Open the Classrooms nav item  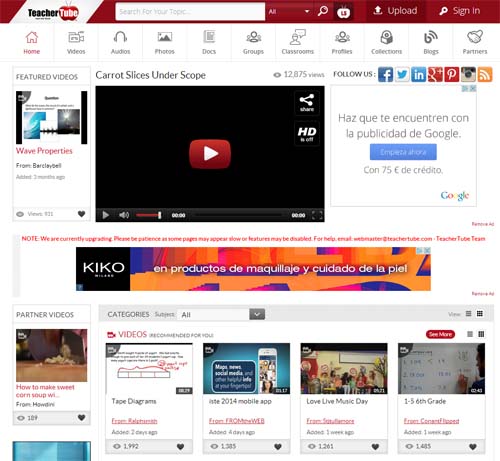pyautogui.click(x=298, y=42)
